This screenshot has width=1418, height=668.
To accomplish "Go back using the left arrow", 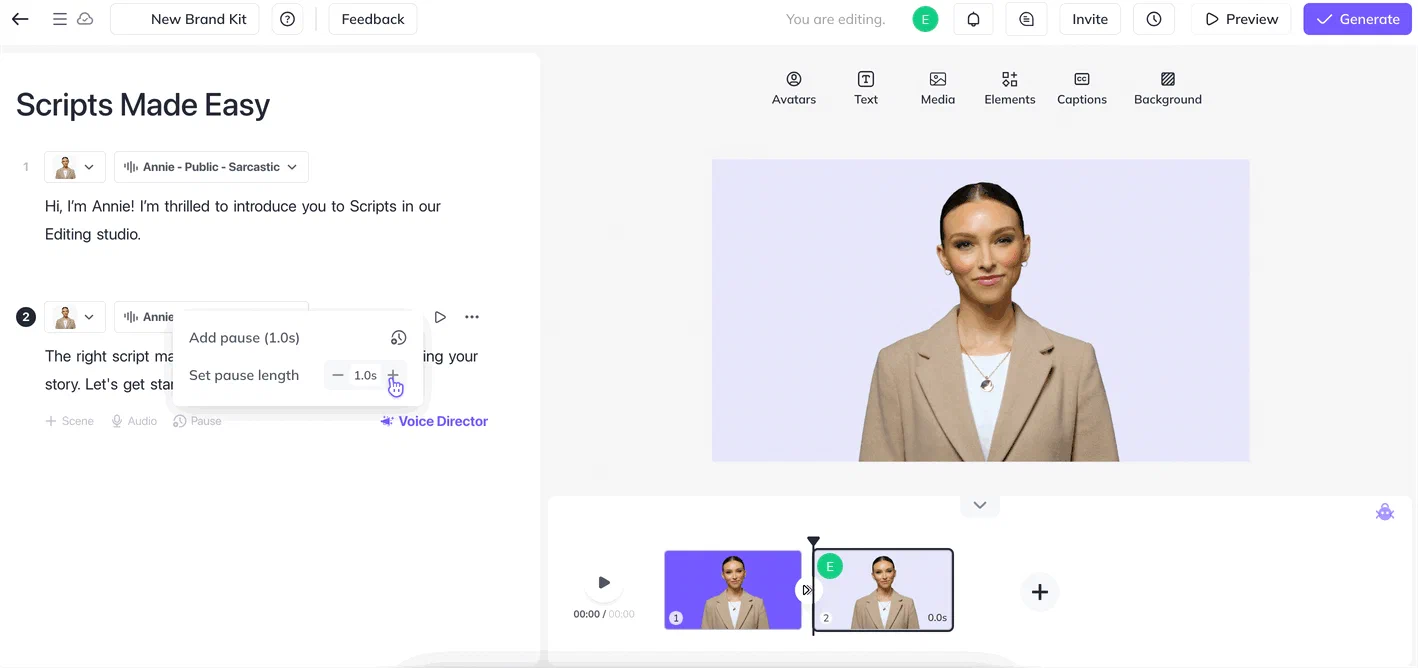I will (x=20, y=19).
